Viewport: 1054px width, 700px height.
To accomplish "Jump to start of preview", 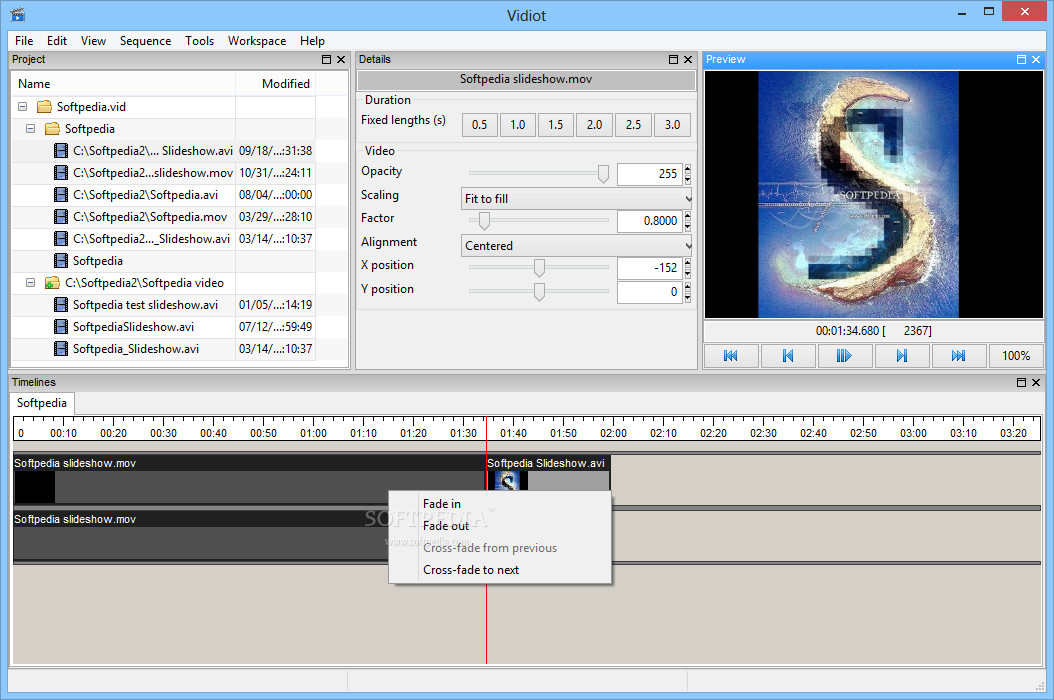I will (731, 356).
